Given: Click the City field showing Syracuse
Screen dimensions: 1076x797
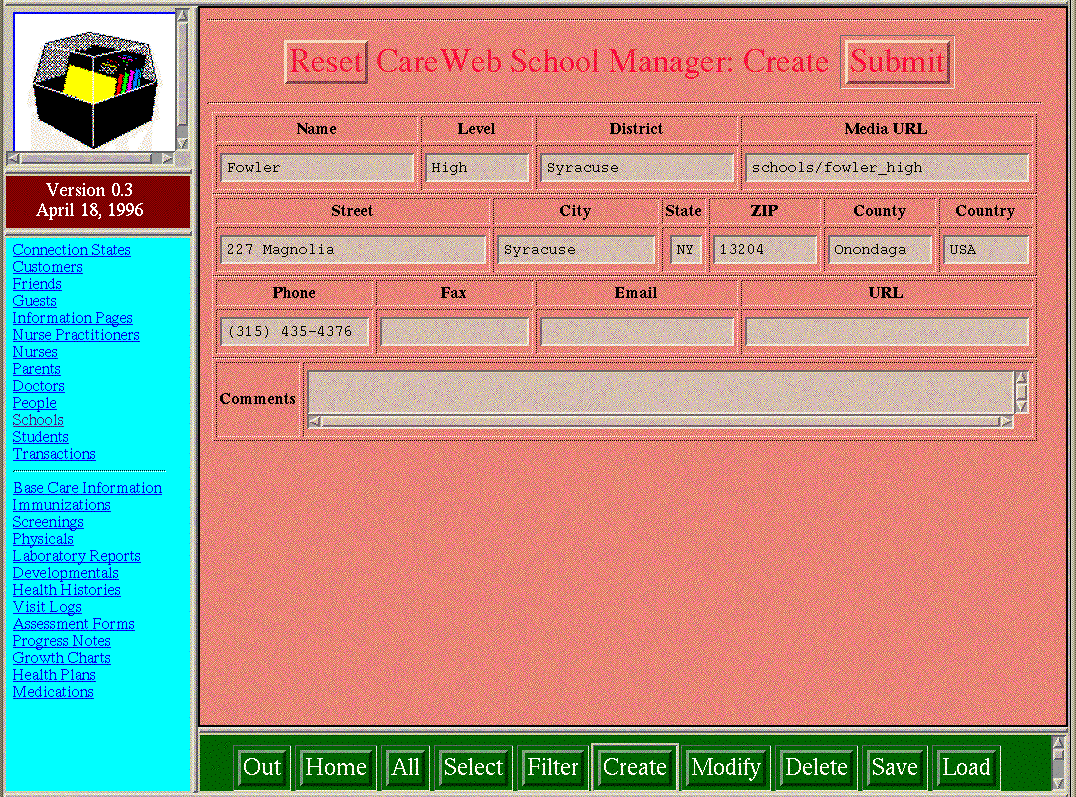Looking at the screenshot, I should [576, 250].
